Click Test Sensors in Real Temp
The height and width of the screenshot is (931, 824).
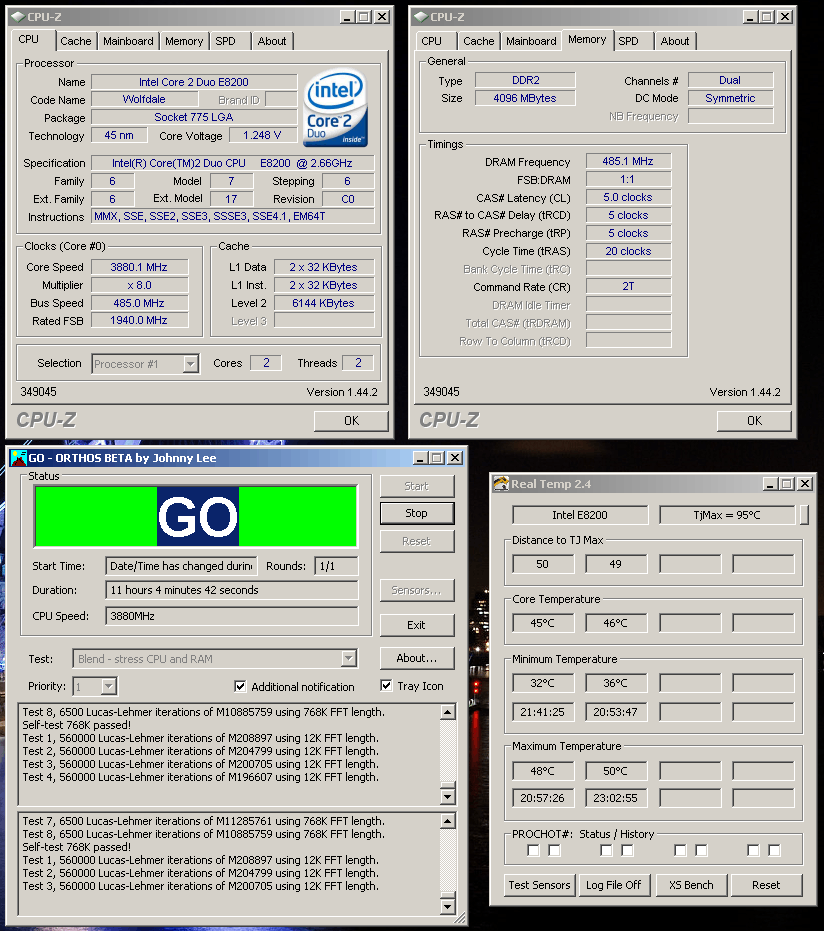539,885
